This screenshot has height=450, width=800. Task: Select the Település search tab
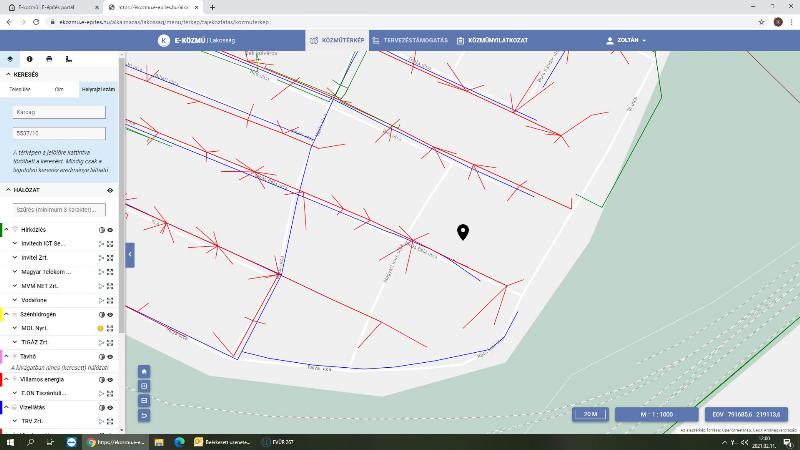click(20, 89)
